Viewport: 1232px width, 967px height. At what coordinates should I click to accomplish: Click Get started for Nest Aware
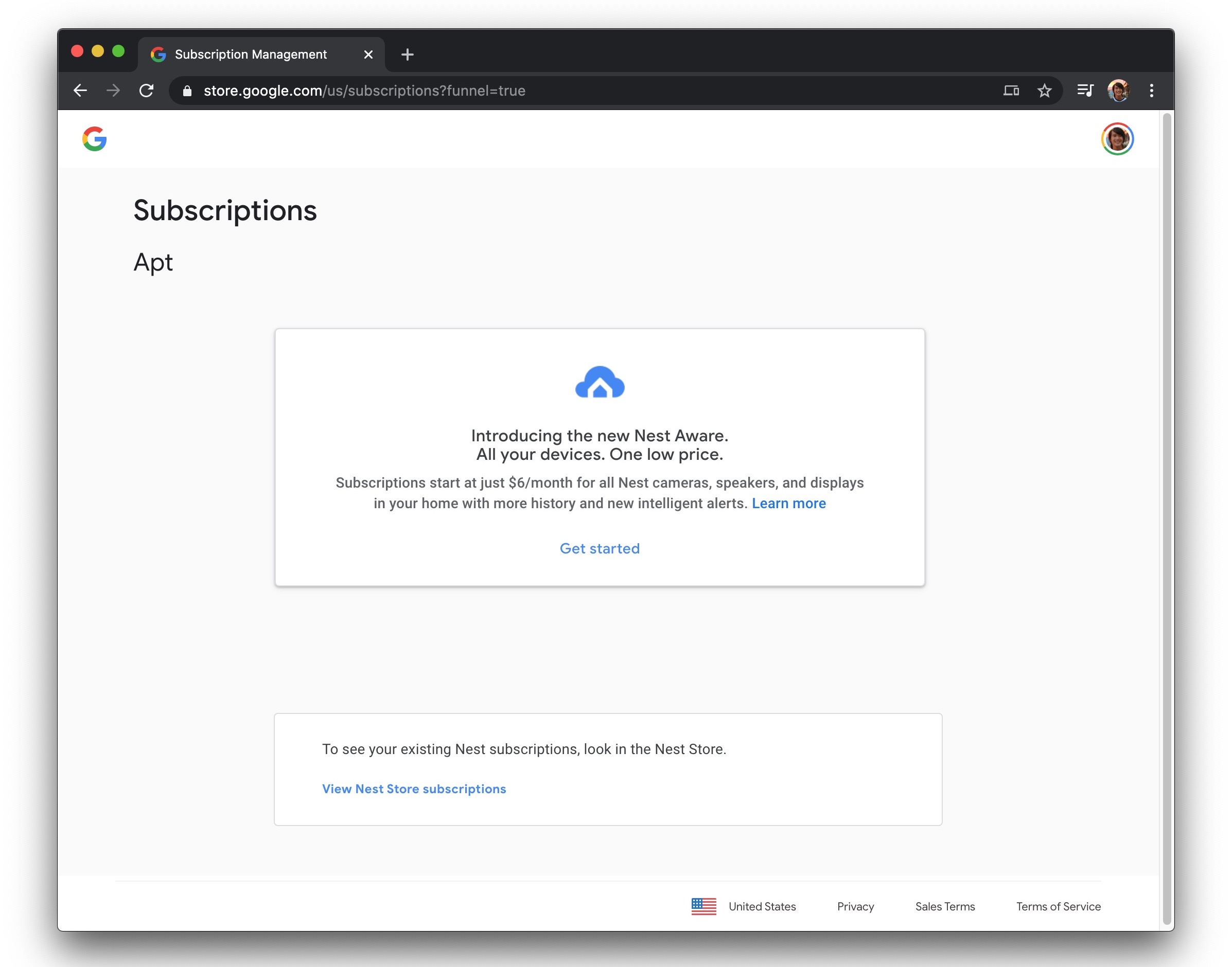(600, 548)
